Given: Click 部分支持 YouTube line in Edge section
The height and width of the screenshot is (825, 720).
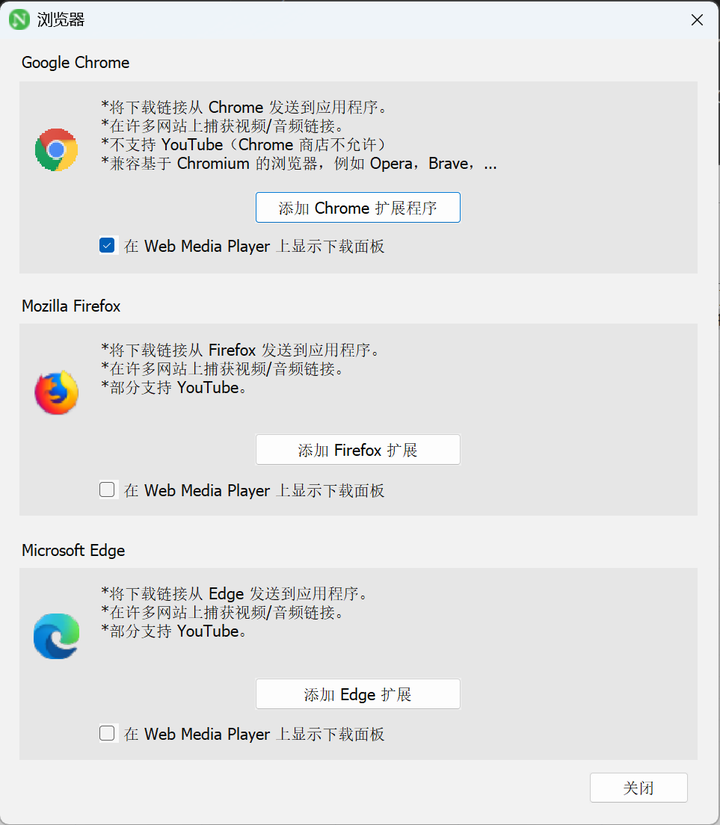Looking at the screenshot, I should point(174,631).
